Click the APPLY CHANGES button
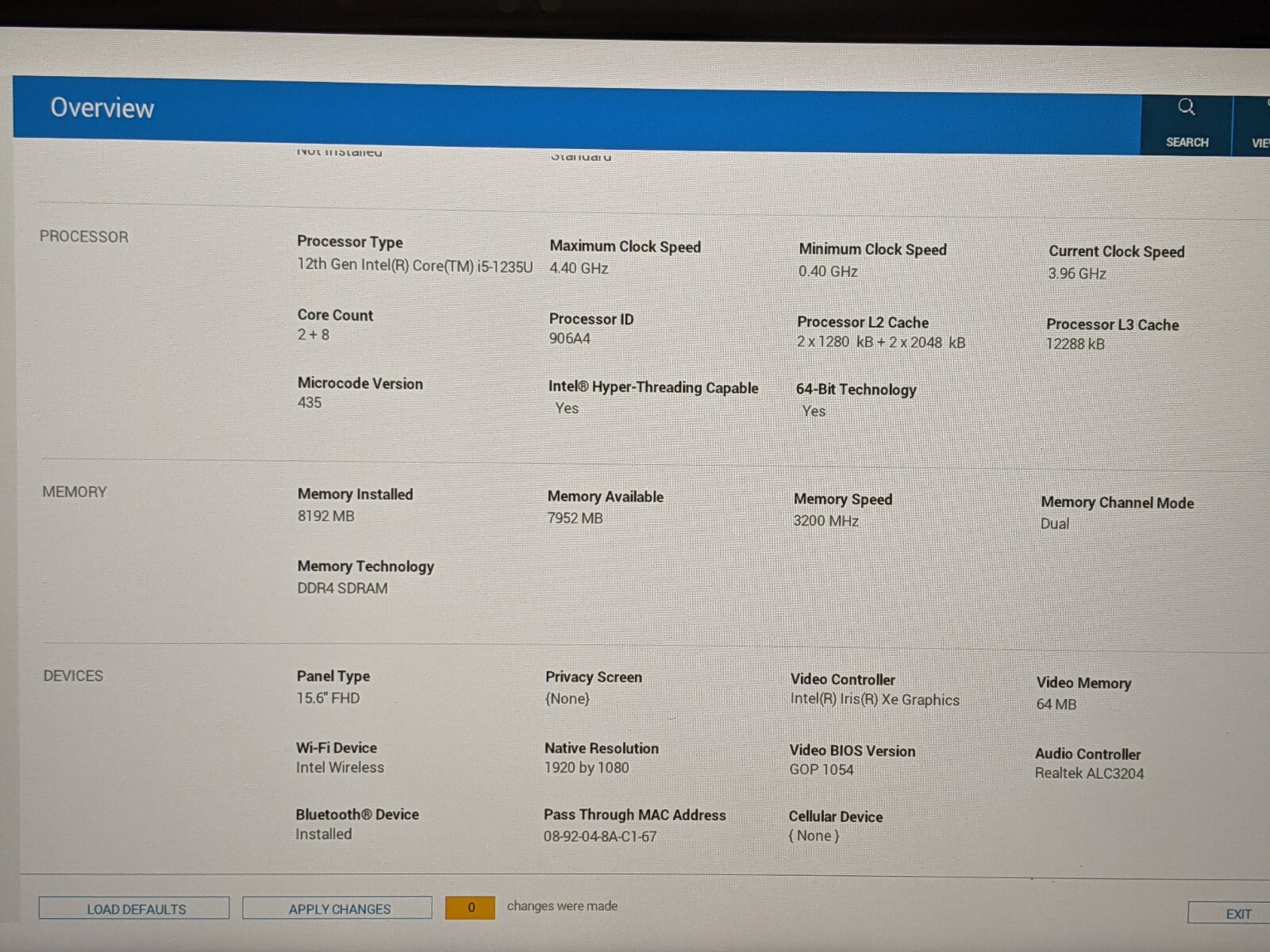 pos(338,908)
